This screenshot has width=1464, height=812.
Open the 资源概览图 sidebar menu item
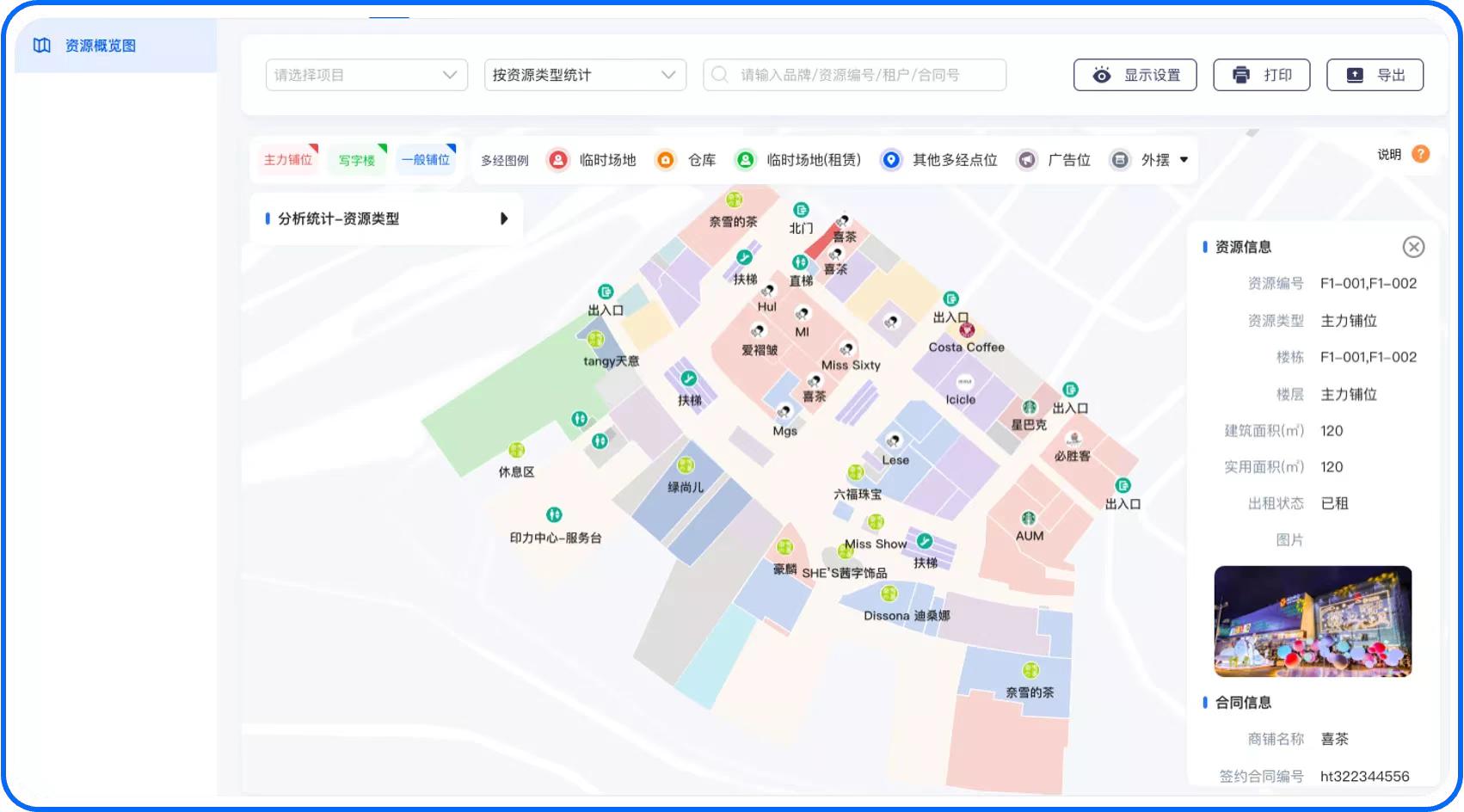tap(115, 46)
